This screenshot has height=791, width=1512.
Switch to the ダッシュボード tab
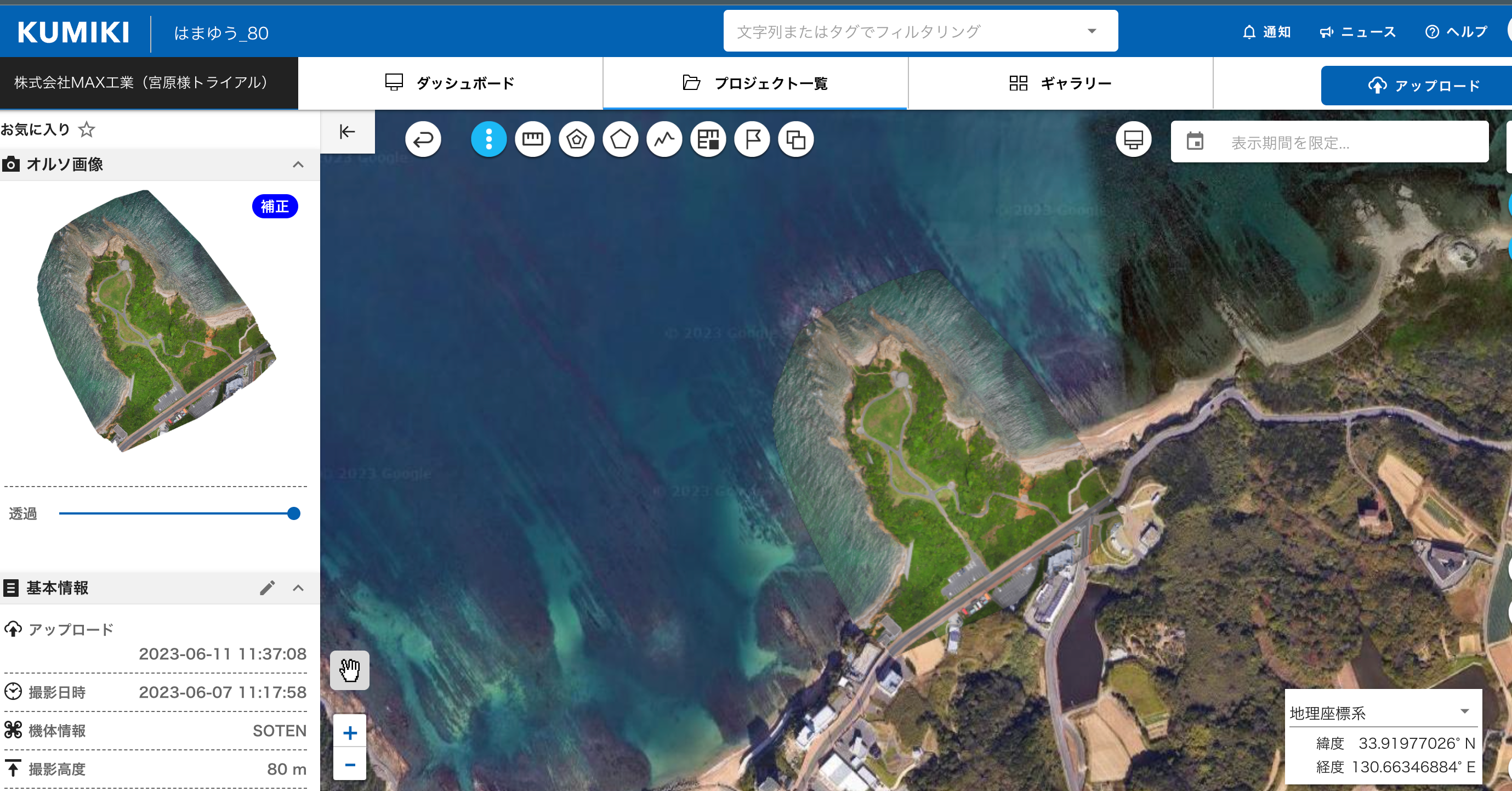point(450,83)
